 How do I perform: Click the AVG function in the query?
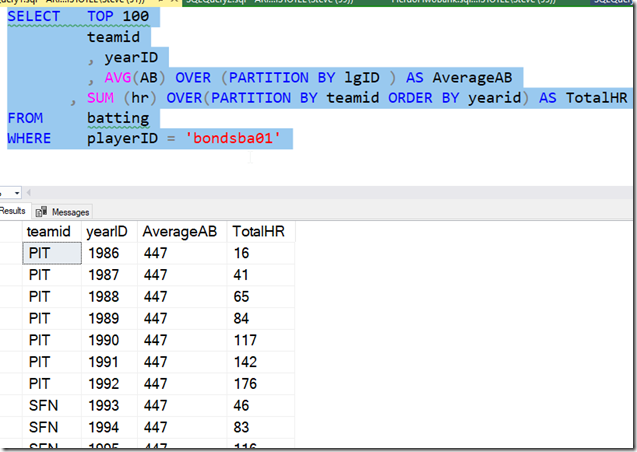click(118, 78)
